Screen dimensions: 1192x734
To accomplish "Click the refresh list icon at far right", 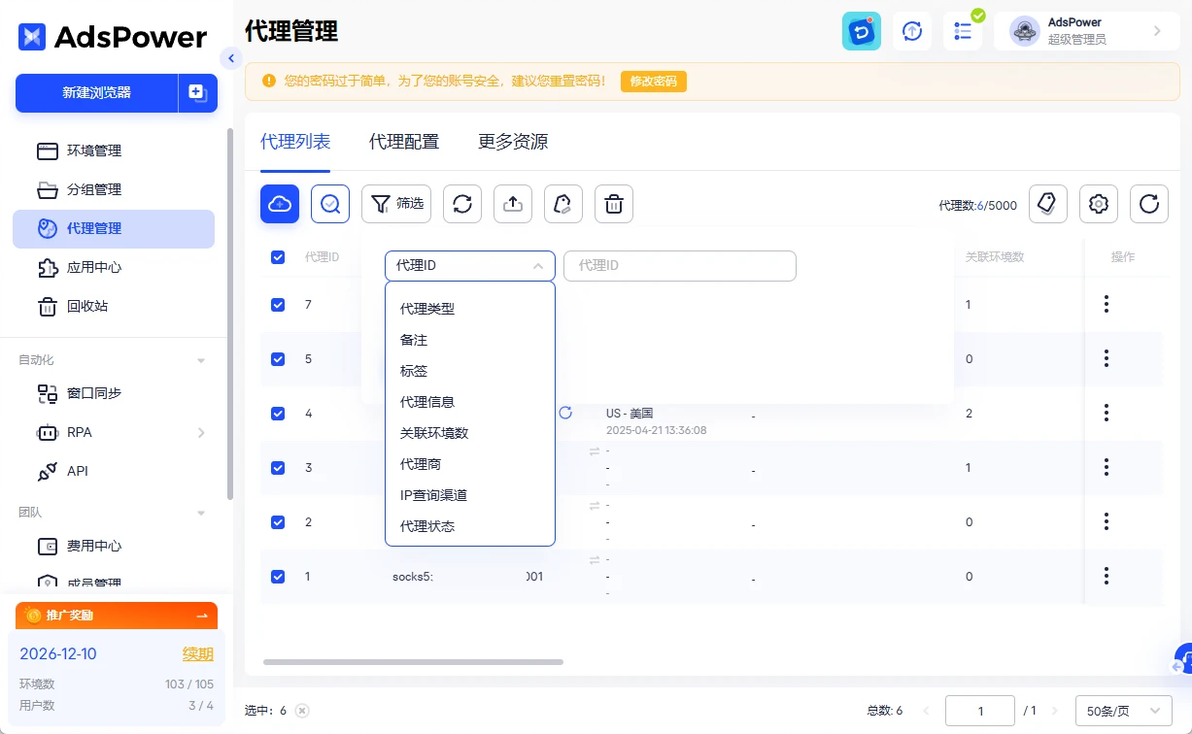I will coord(1149,204).
